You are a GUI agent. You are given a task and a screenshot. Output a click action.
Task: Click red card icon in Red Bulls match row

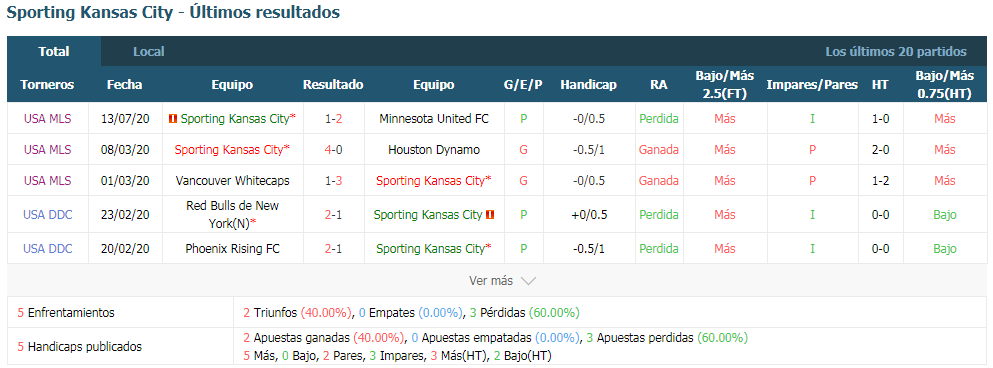[490, 215]
